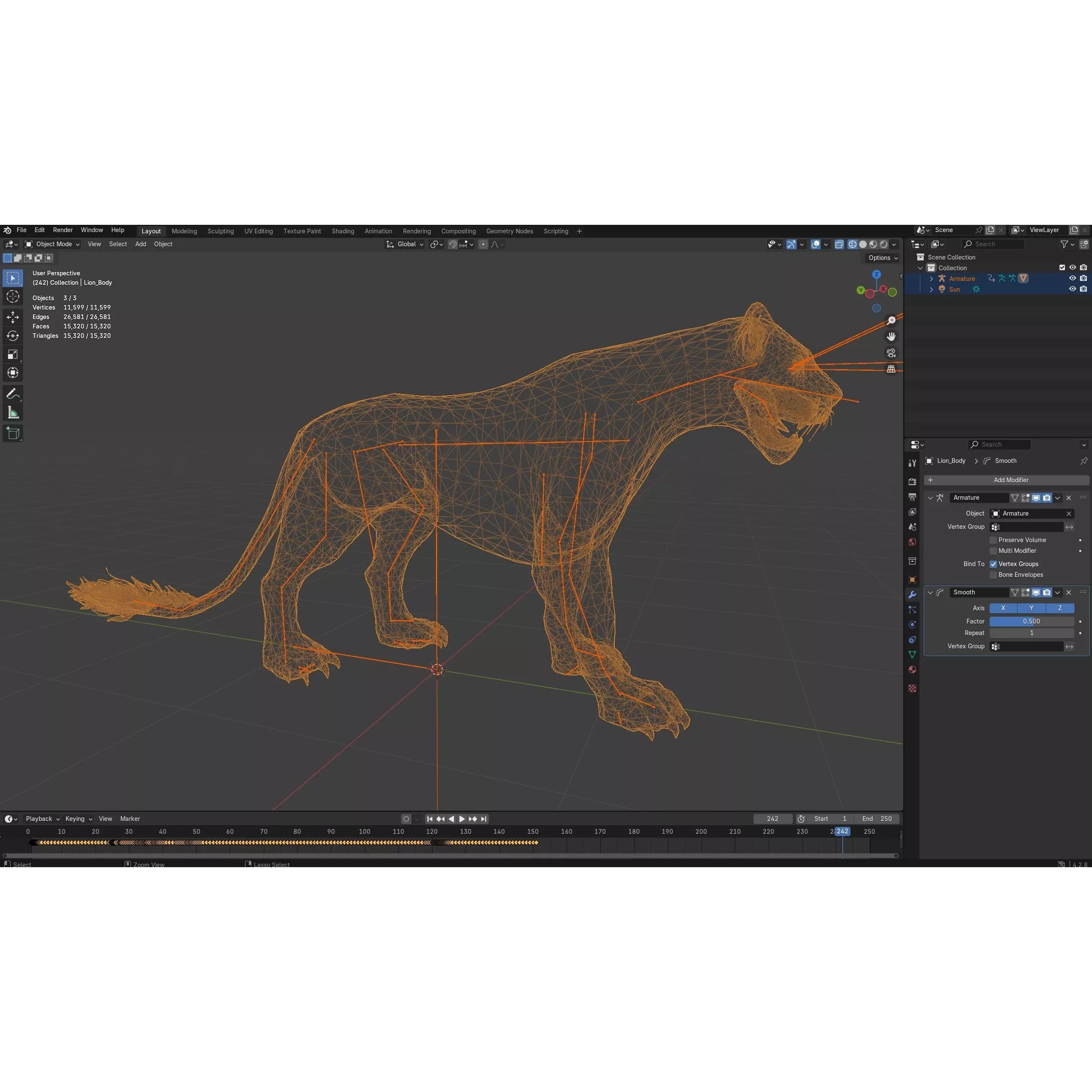Open the Object Mode dropdown
The image size is (1092, 1092).
tap(54, 244)
